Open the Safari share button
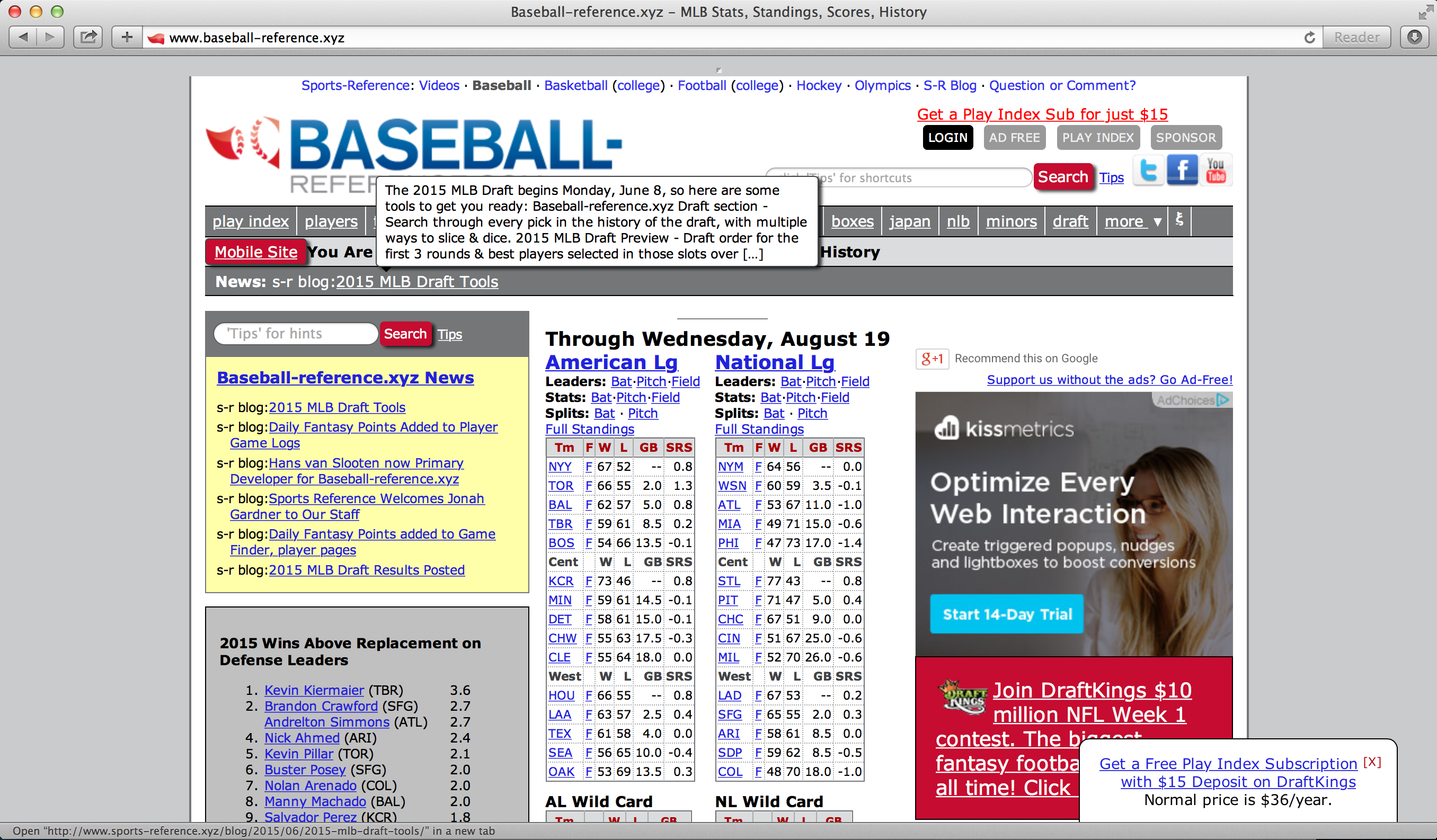 tap(88, 37)
